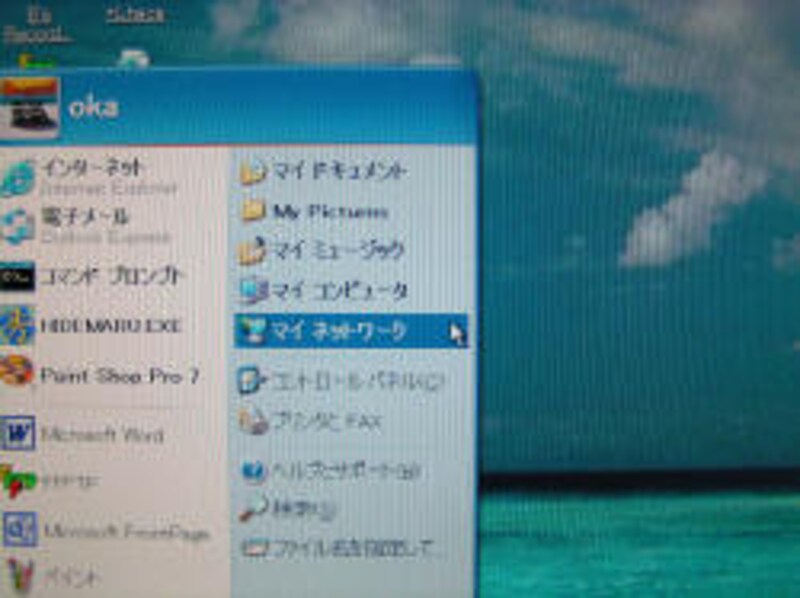Launch Outlook Express e-mail entry
Image resolution: width=800 pixels, height=598 pixels.
pos(87,226)
